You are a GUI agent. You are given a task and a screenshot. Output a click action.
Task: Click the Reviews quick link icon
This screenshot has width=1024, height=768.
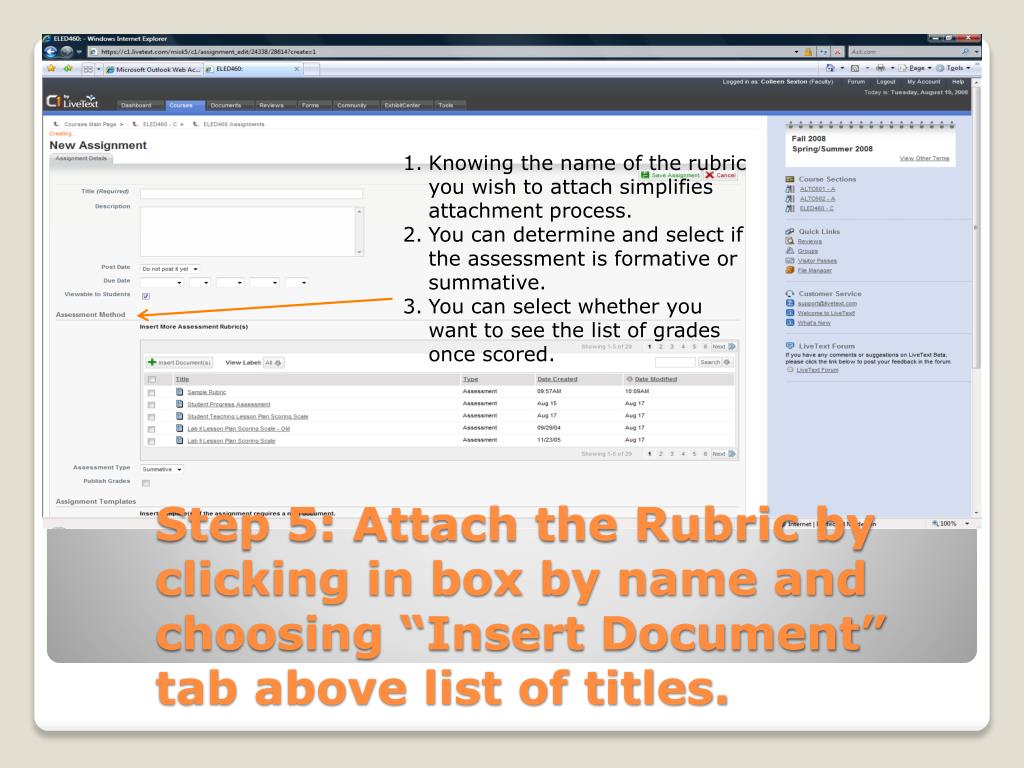[790, 241]
